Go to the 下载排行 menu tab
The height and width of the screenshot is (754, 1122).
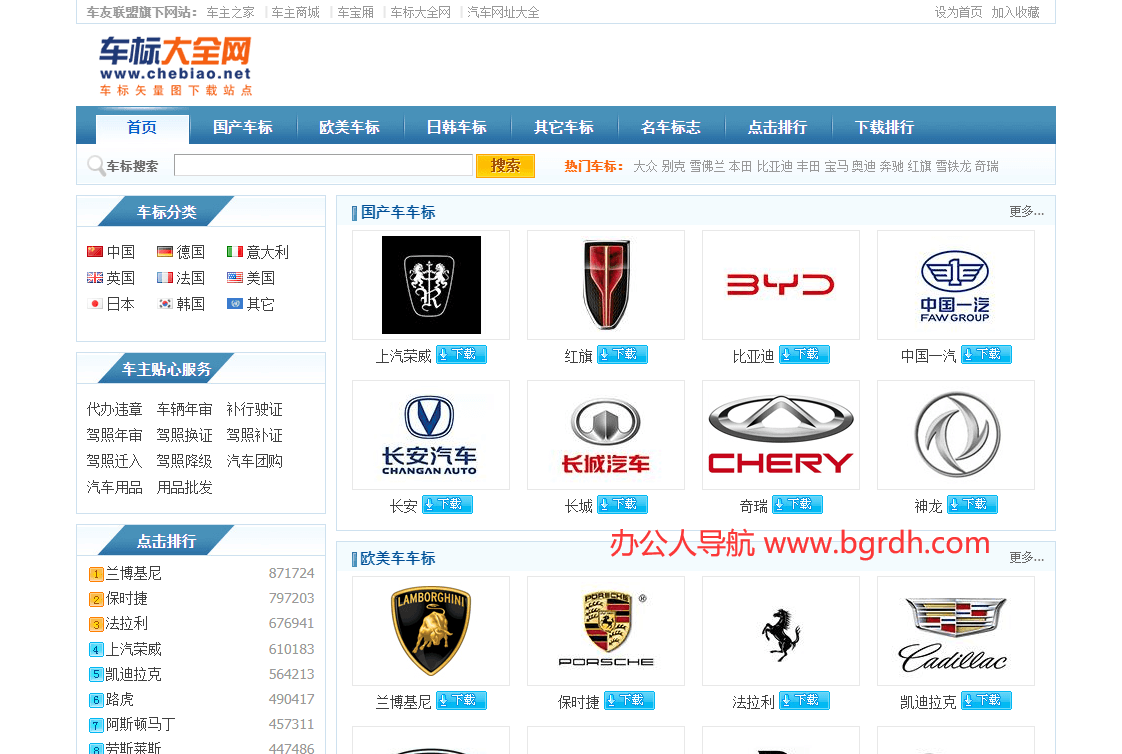884,127
